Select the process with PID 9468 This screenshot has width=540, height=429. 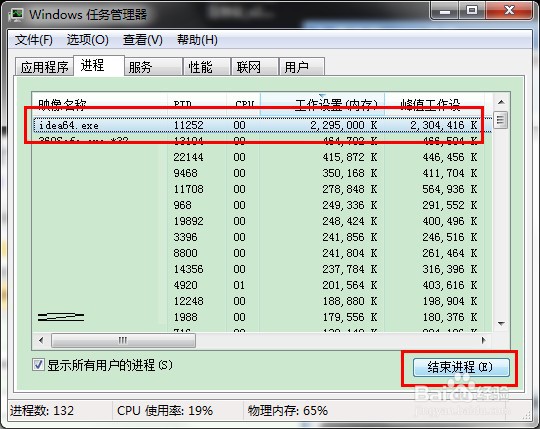262,173
